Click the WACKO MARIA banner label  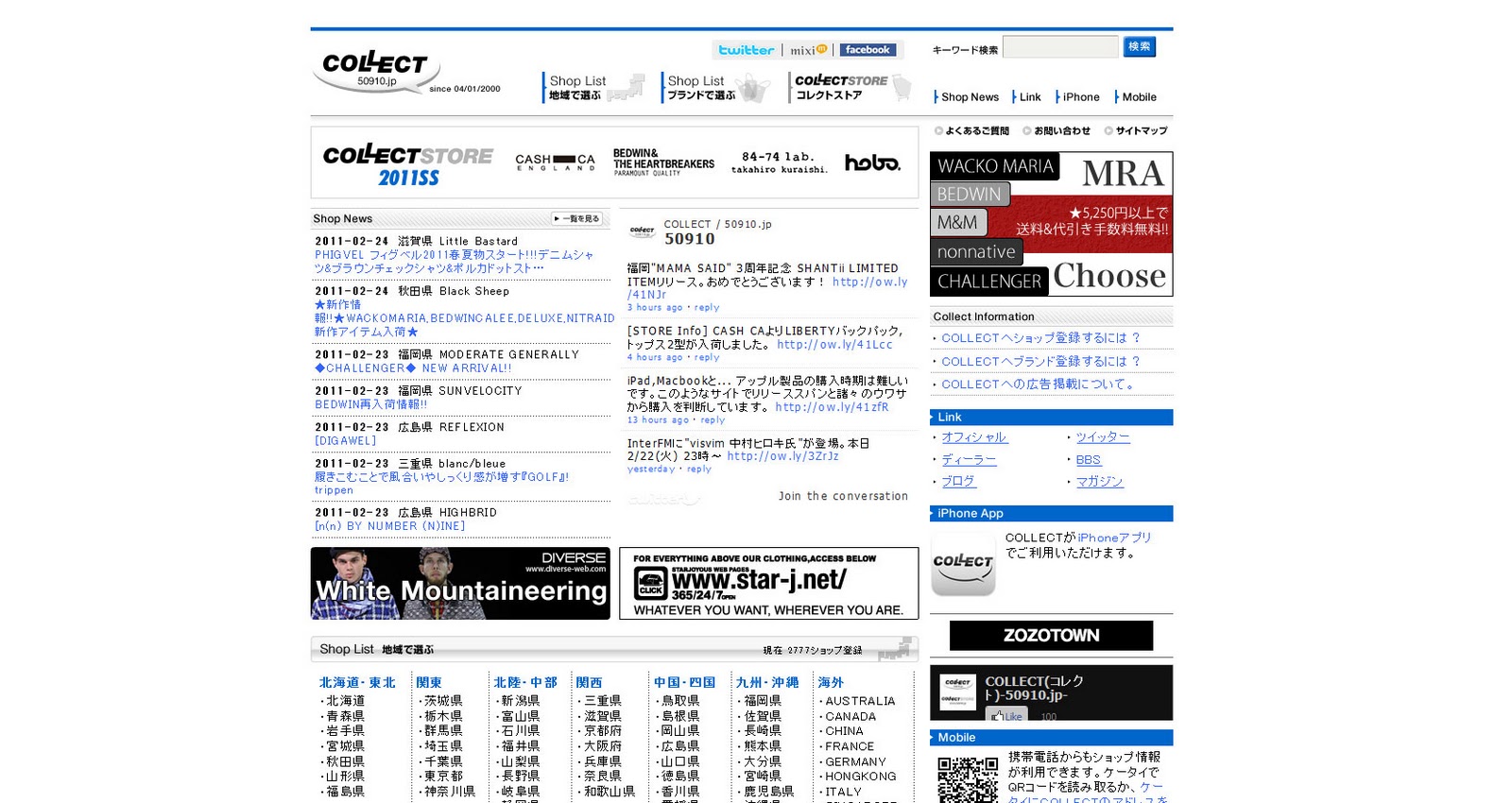pos(995,166)
